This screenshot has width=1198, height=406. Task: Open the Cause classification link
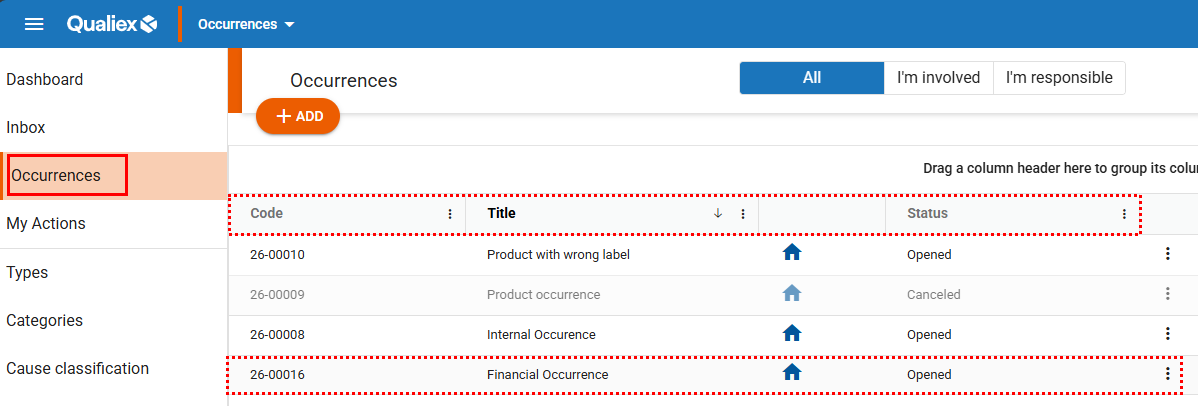pos(78,369)
